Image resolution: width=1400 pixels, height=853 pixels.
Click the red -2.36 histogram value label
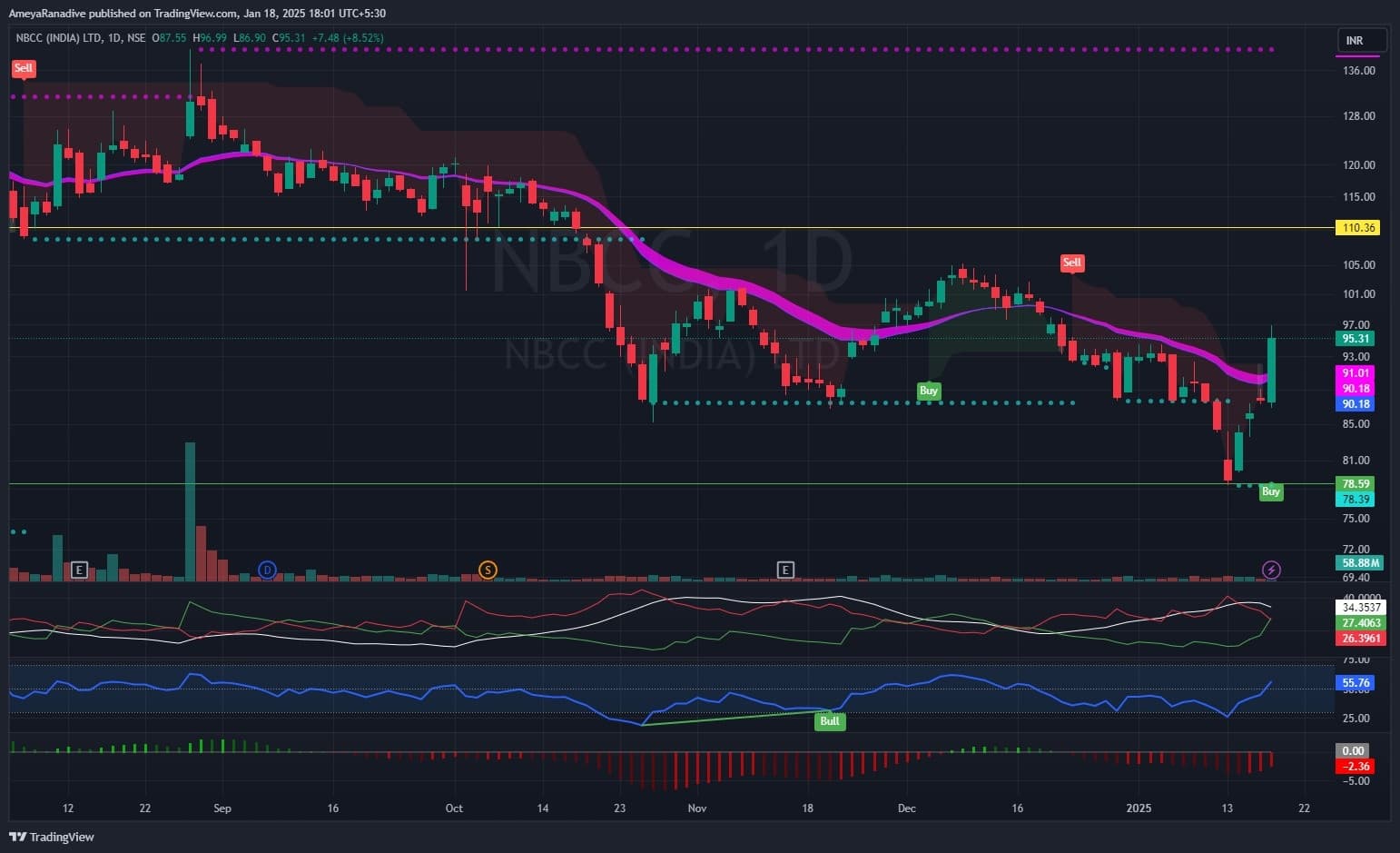pyautogui.click(x=1356, y=767)
